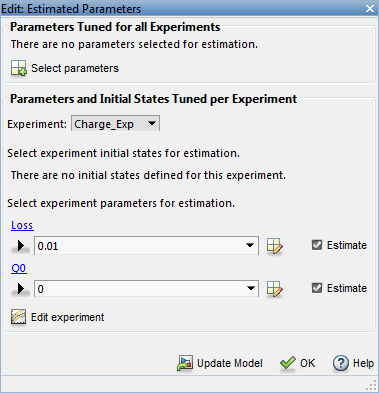379x393 pixels.
Task: Confirm with the OK button label
Action: point(307,363)
